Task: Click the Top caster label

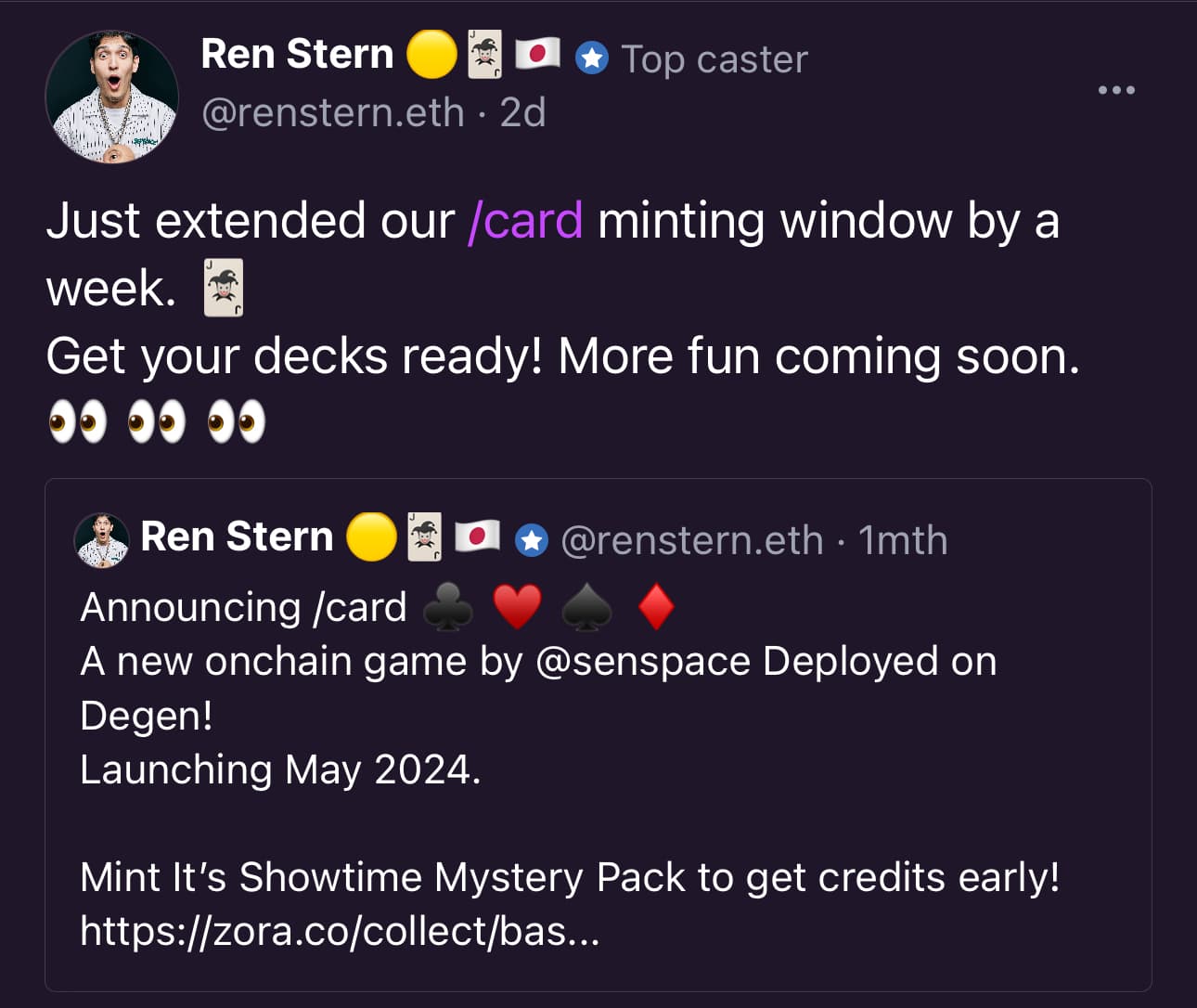Action: [714, 59]
